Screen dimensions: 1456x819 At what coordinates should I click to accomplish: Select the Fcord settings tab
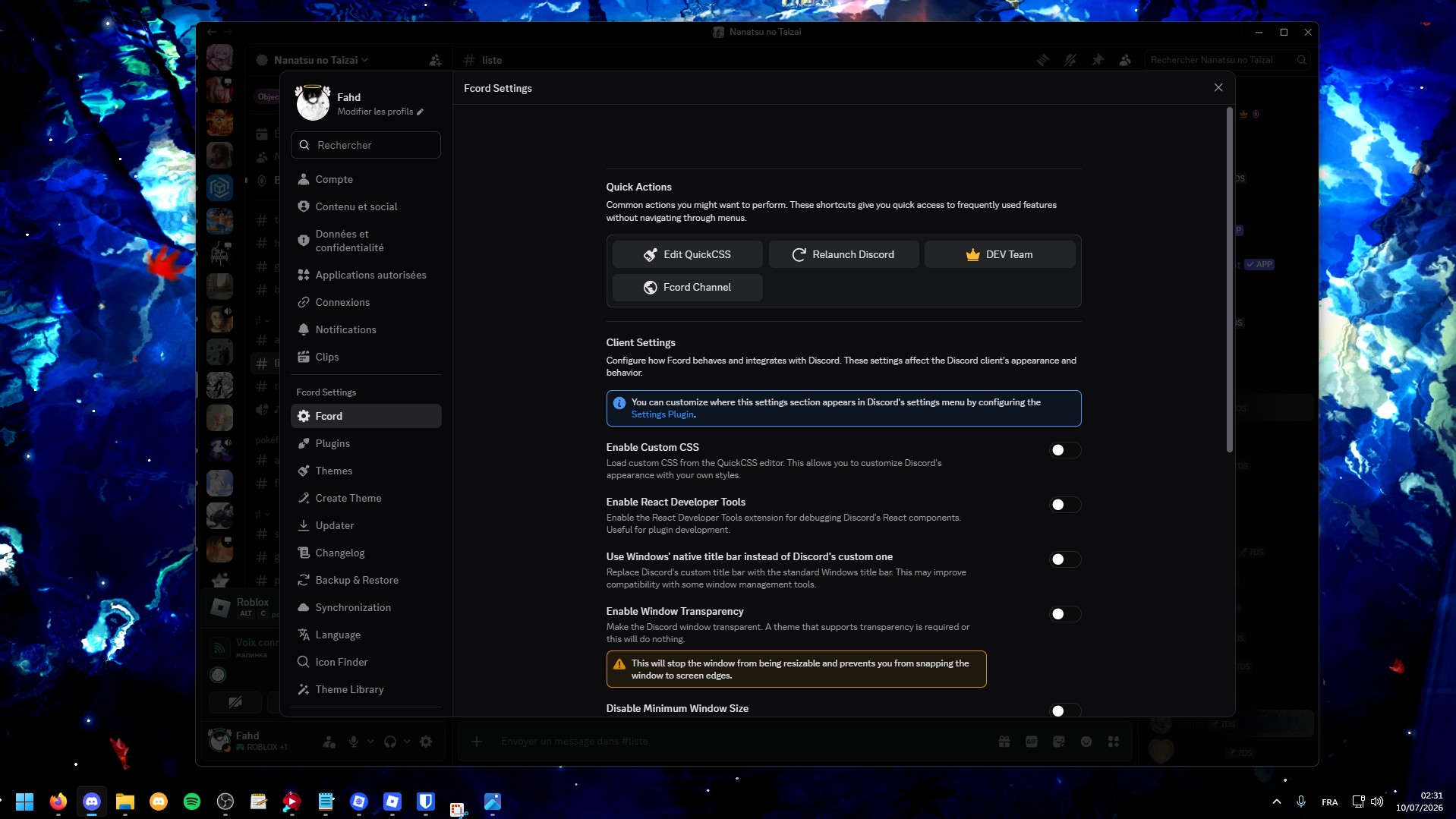pos(366,416)
